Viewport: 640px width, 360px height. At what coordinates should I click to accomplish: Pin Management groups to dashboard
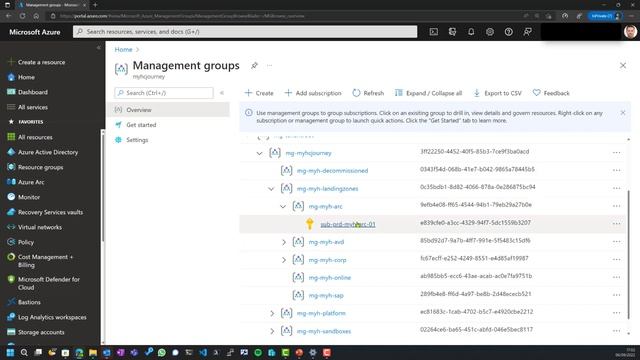[254, 65]
